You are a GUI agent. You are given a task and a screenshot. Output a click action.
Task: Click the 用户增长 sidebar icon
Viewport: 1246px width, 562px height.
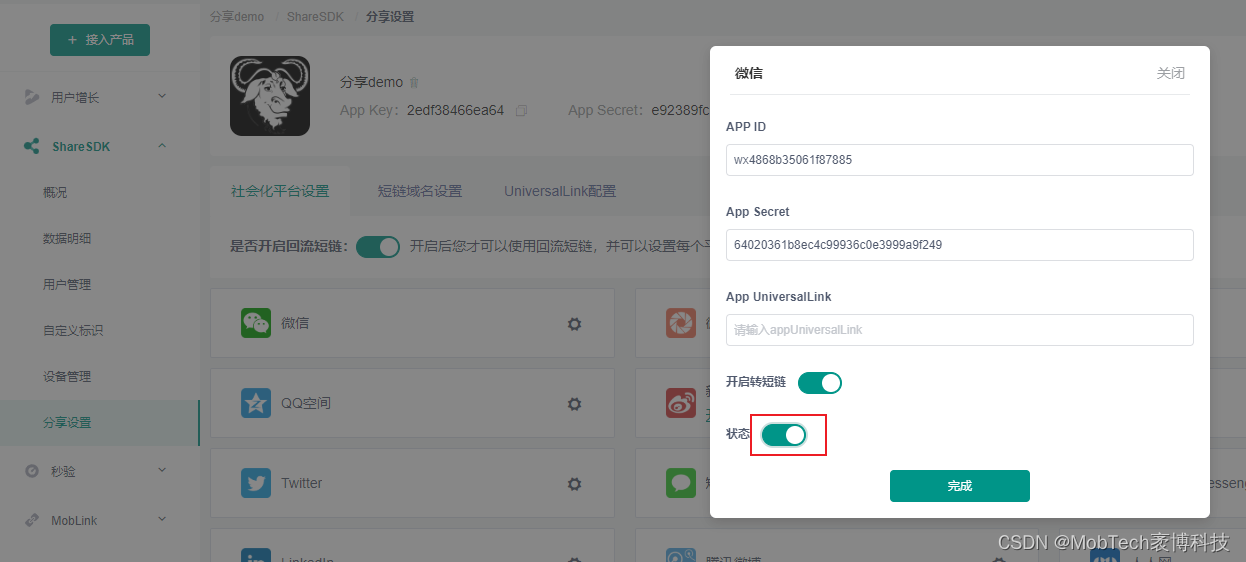(x=32, y=97)
